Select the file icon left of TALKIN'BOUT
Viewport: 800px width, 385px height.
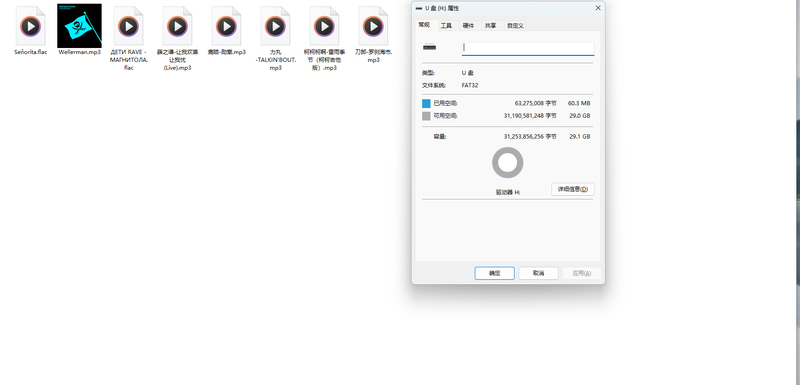(x=227, y=26)
